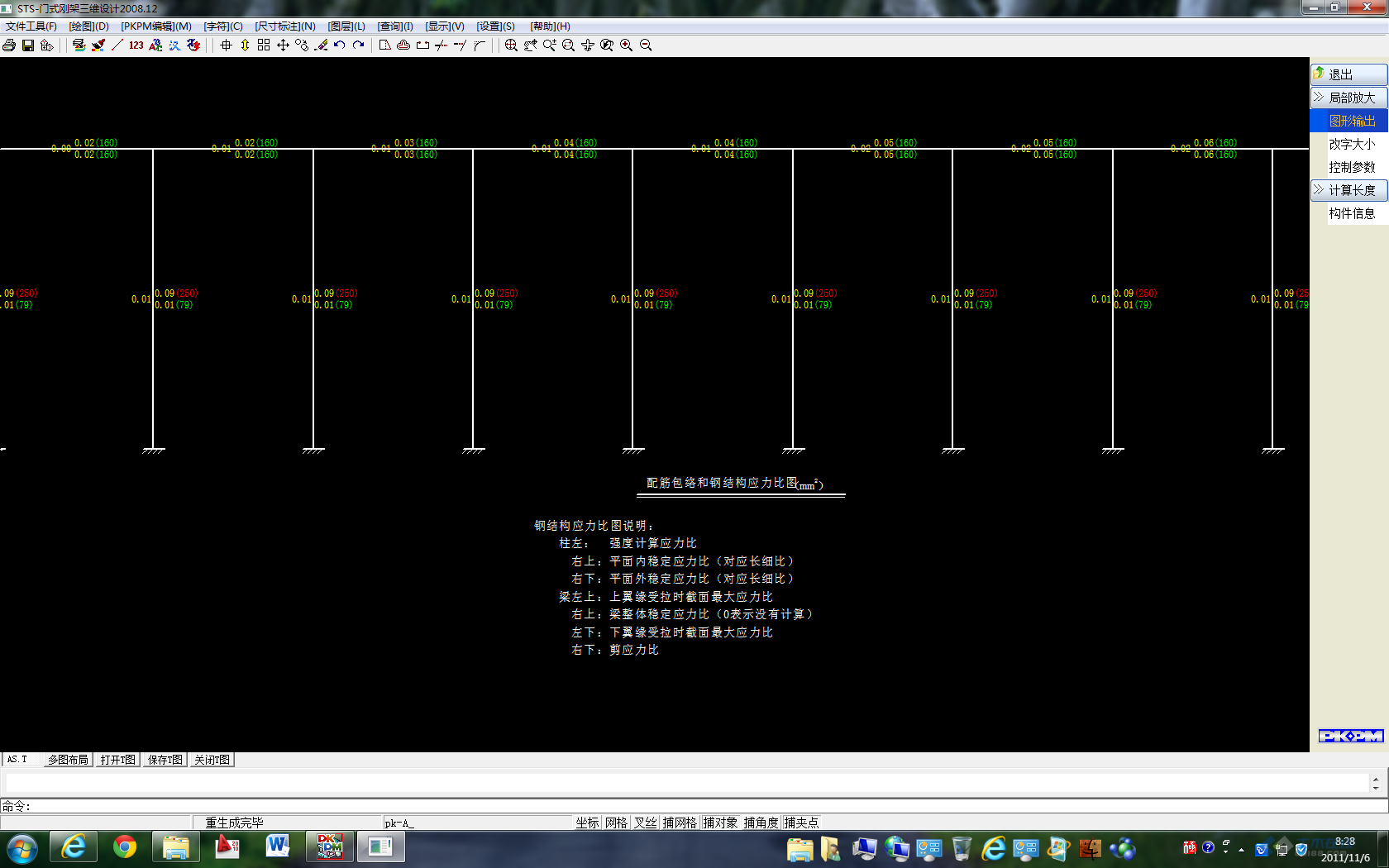Toggle 叉丝 crosshair mode in status bar

[646, 823]
